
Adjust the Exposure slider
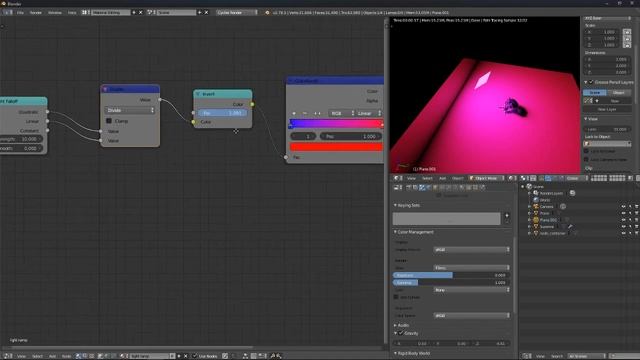[x=451, y=275]
